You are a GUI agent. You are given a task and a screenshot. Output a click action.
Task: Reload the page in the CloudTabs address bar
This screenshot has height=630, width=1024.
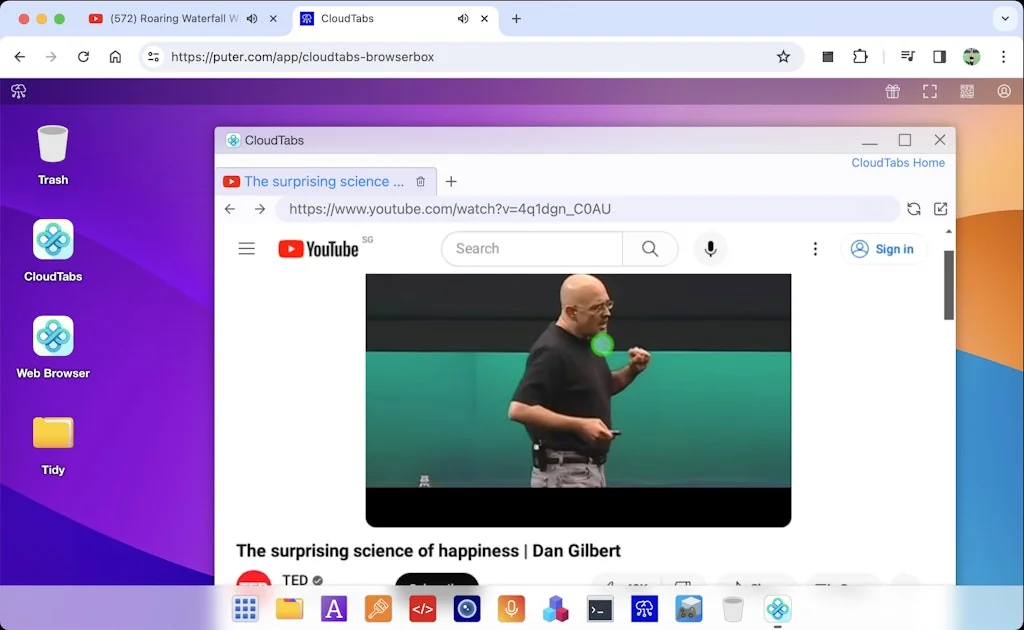(913, 209)
